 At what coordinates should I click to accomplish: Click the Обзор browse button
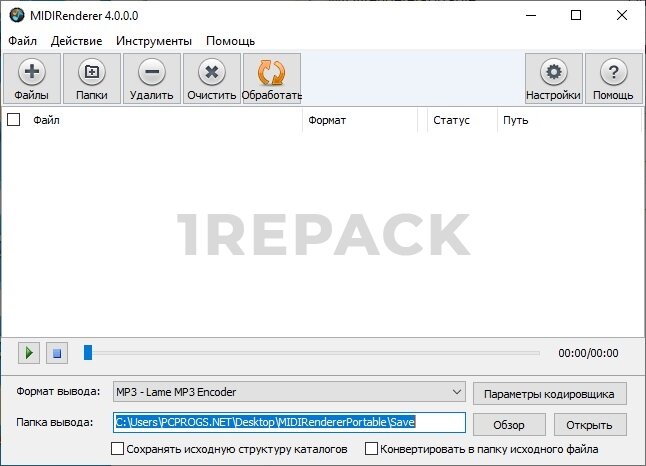click(508, 424)
